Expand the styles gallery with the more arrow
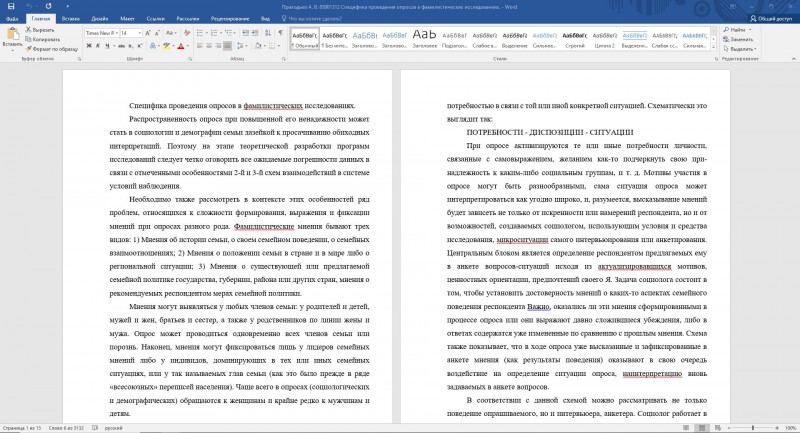 pos(713,47)
